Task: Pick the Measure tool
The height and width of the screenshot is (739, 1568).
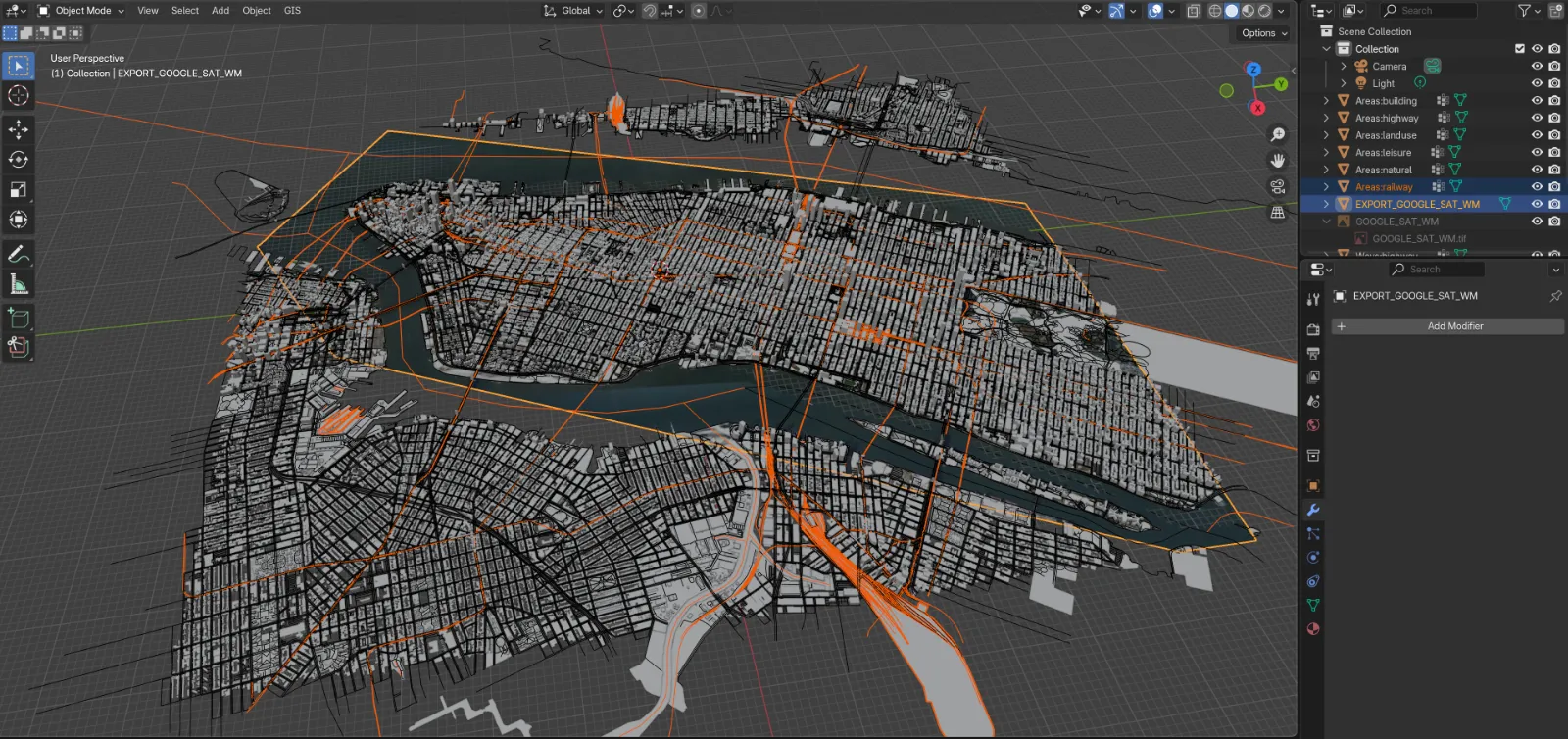Action: coord(19,283)
